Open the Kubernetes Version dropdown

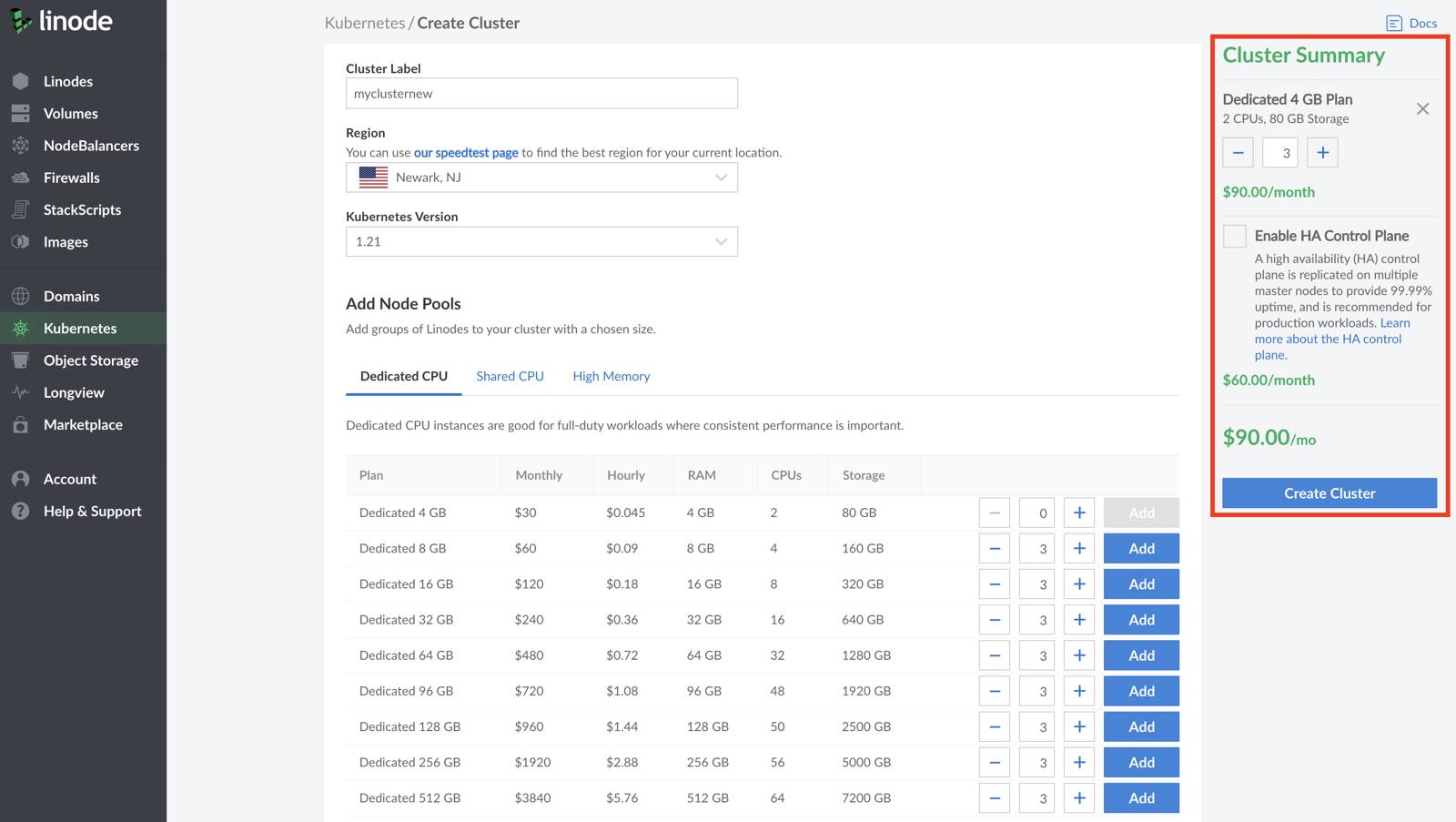point(541,242)
